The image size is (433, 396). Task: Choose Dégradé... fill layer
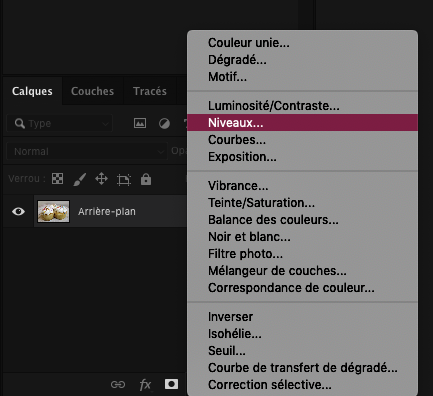click(302, 60)
